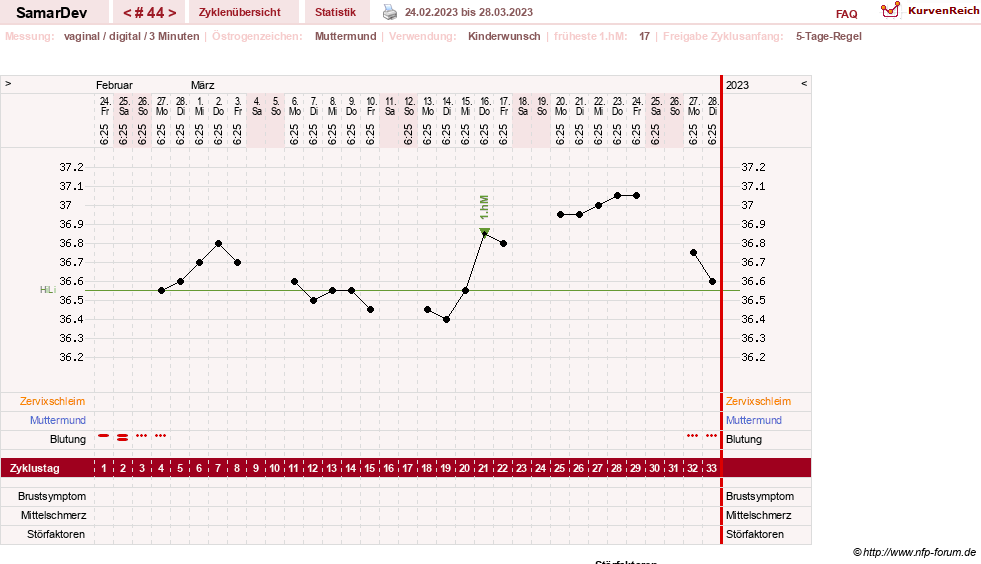Click the Zyklustag header label
This screenshot has height=564, width=981.
point(34,468)
